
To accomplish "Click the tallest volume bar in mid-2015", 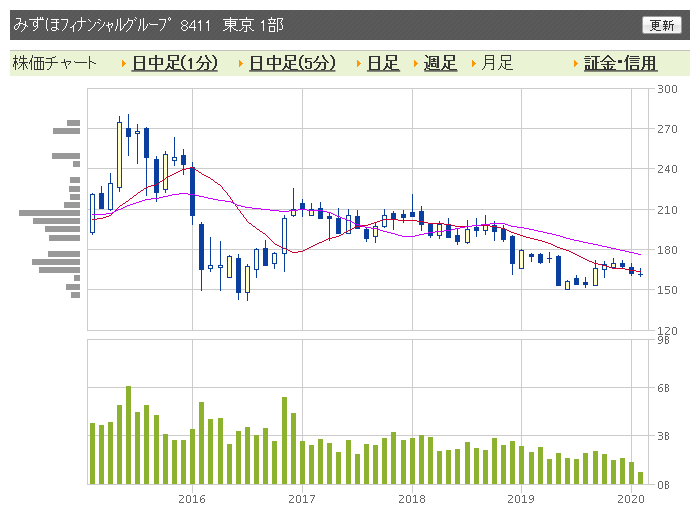I will tap(129, 435).
